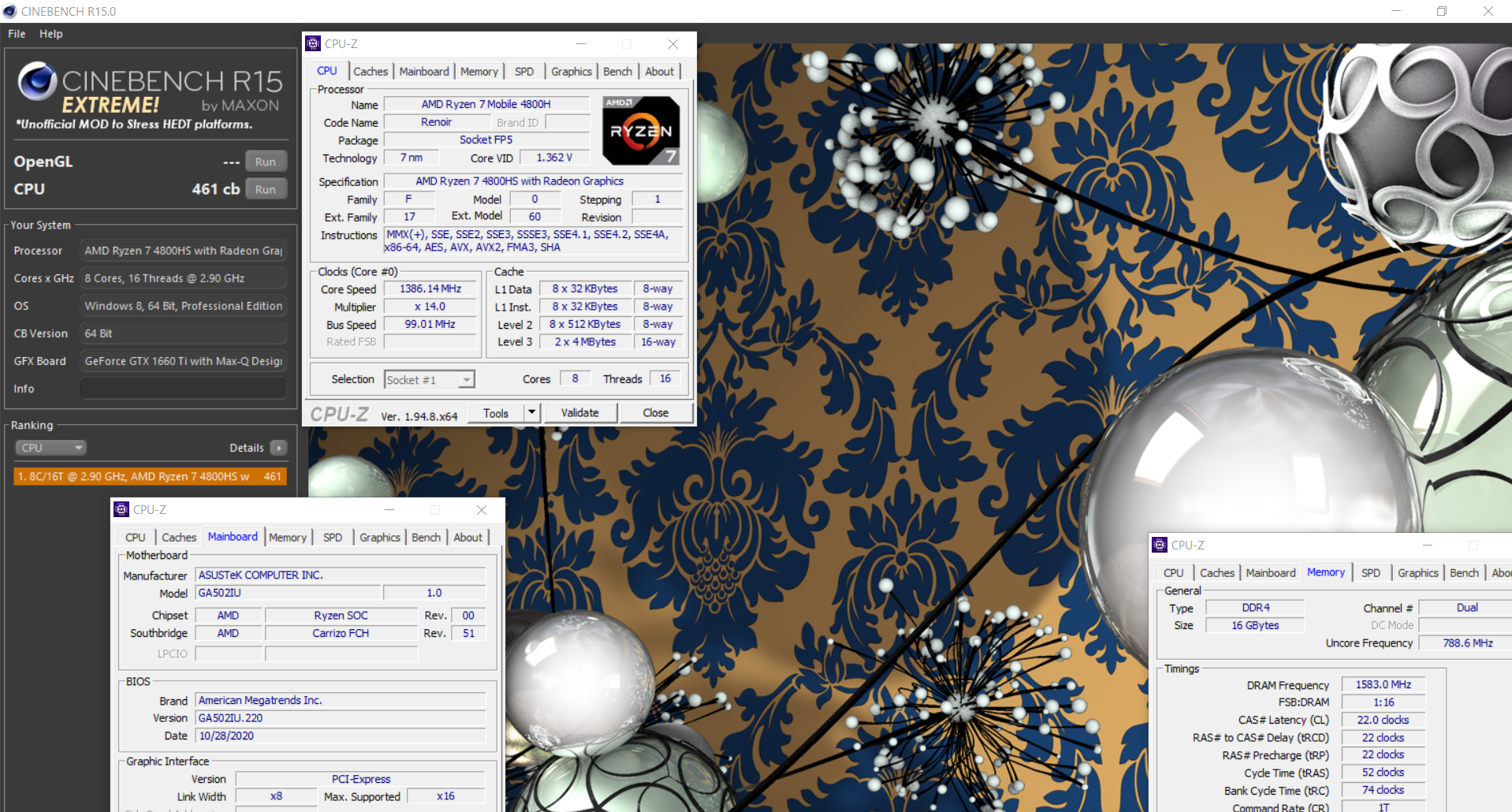Image resolution: width=1512 pixels, height=812 pixels.
Task: Select Mainboard tab in Memory CPU-Z window
Action: (1271, 572)
